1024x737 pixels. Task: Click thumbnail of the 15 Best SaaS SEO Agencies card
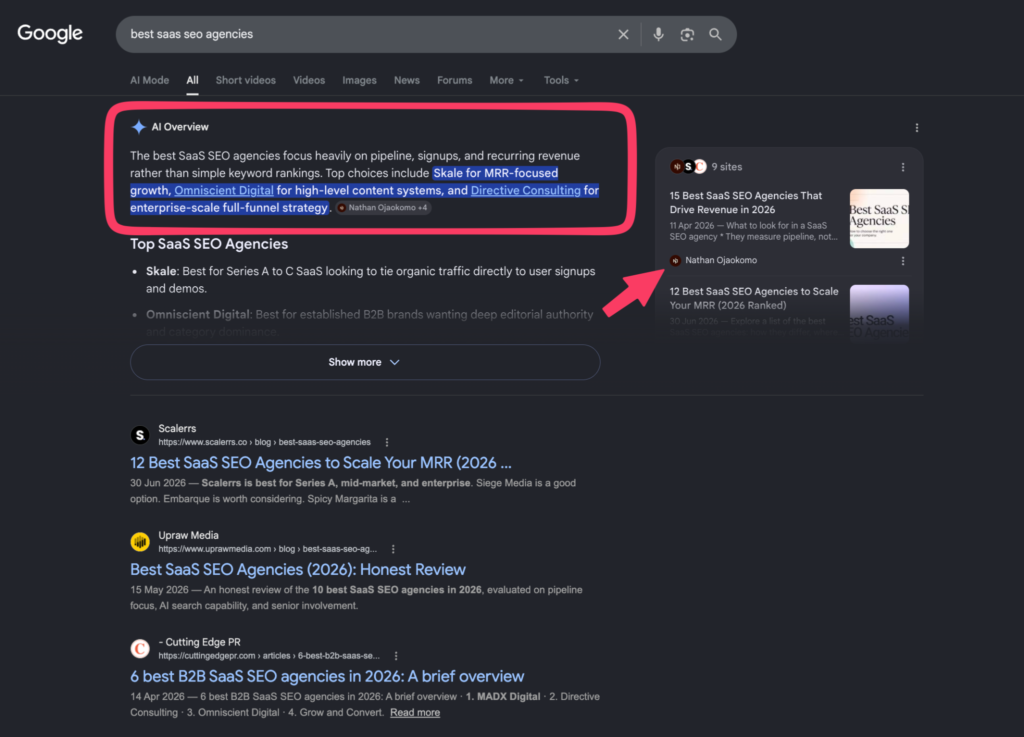(x=879, y=219)
